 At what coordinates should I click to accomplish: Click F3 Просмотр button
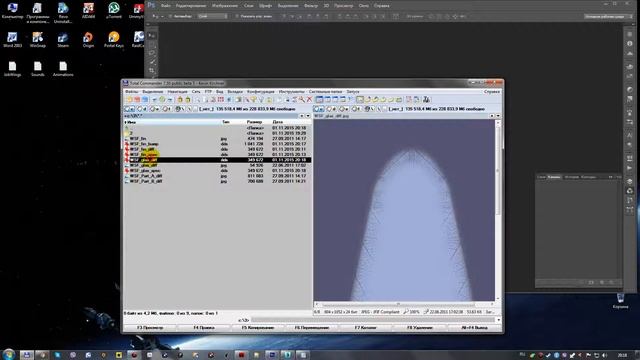click(150, 328)
